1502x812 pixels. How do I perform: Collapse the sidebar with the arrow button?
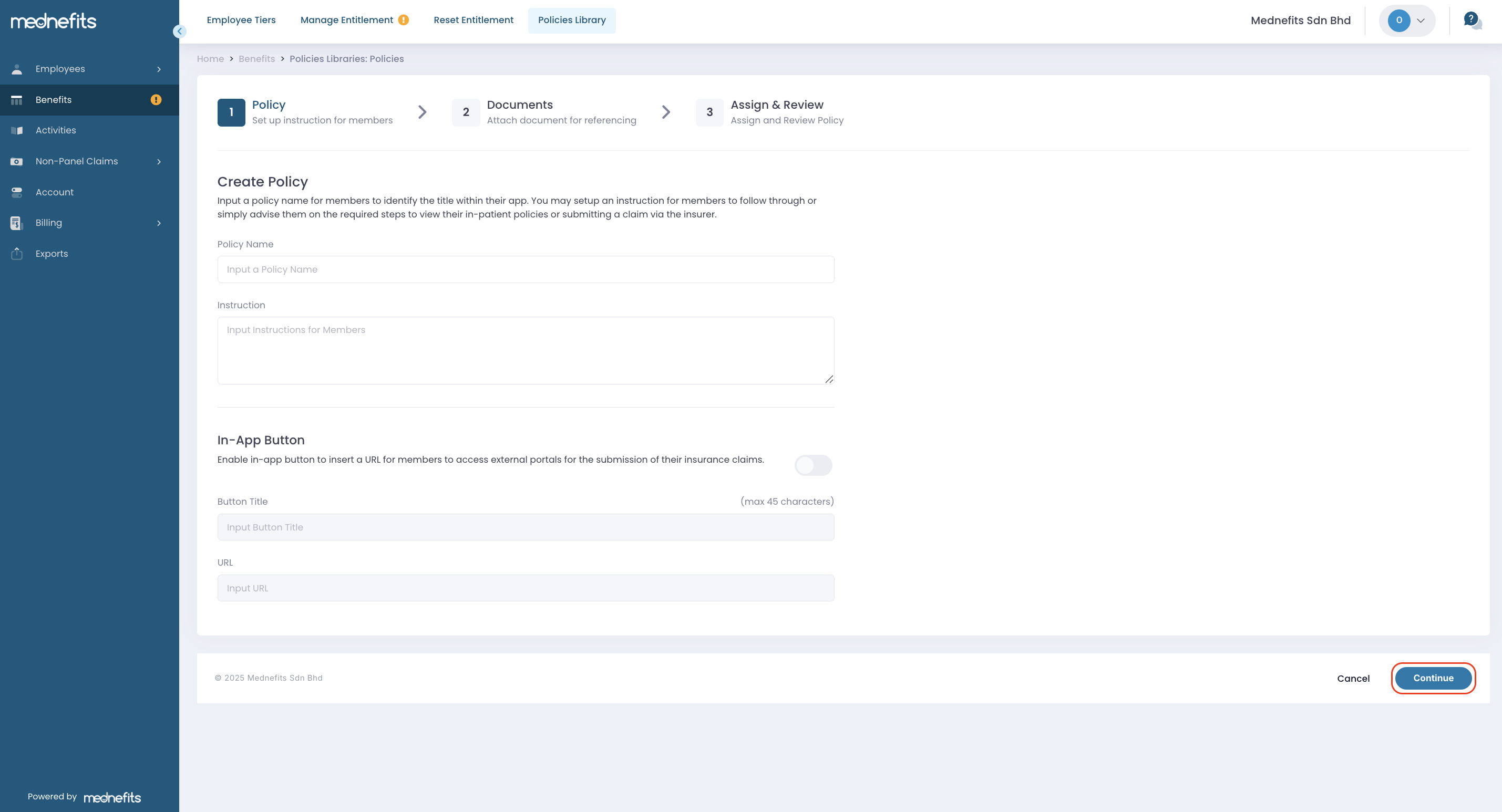pyautogui.click(x=180, y=32)
